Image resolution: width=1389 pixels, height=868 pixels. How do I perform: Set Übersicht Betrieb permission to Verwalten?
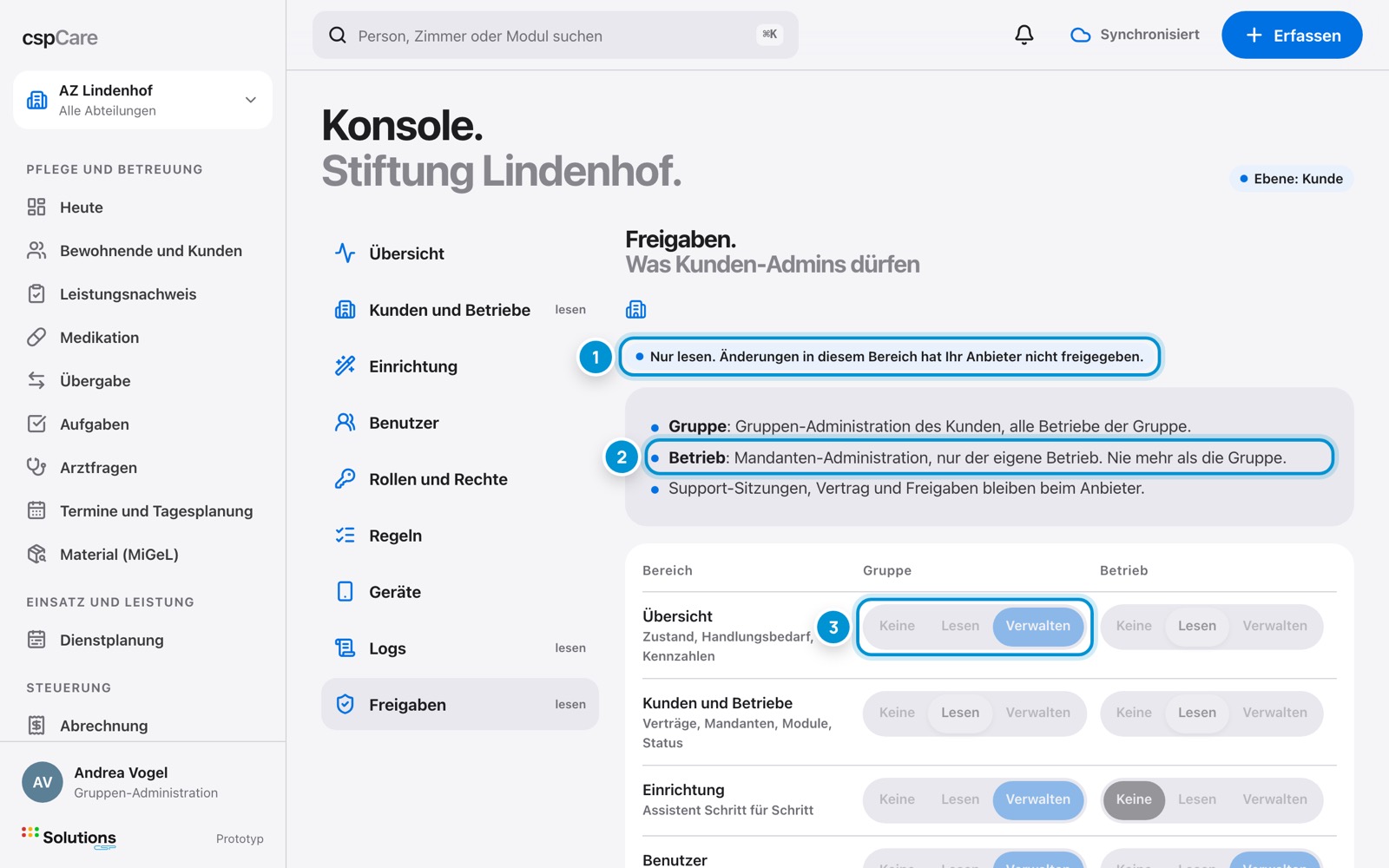tap(1274, 626)
